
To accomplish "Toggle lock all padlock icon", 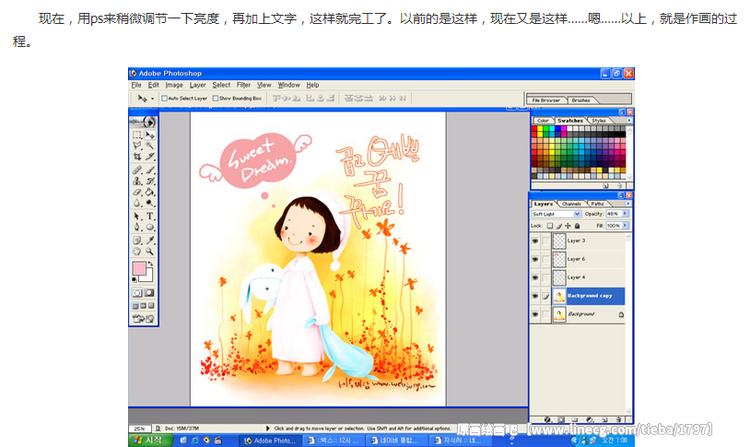I will click(577, 226).
